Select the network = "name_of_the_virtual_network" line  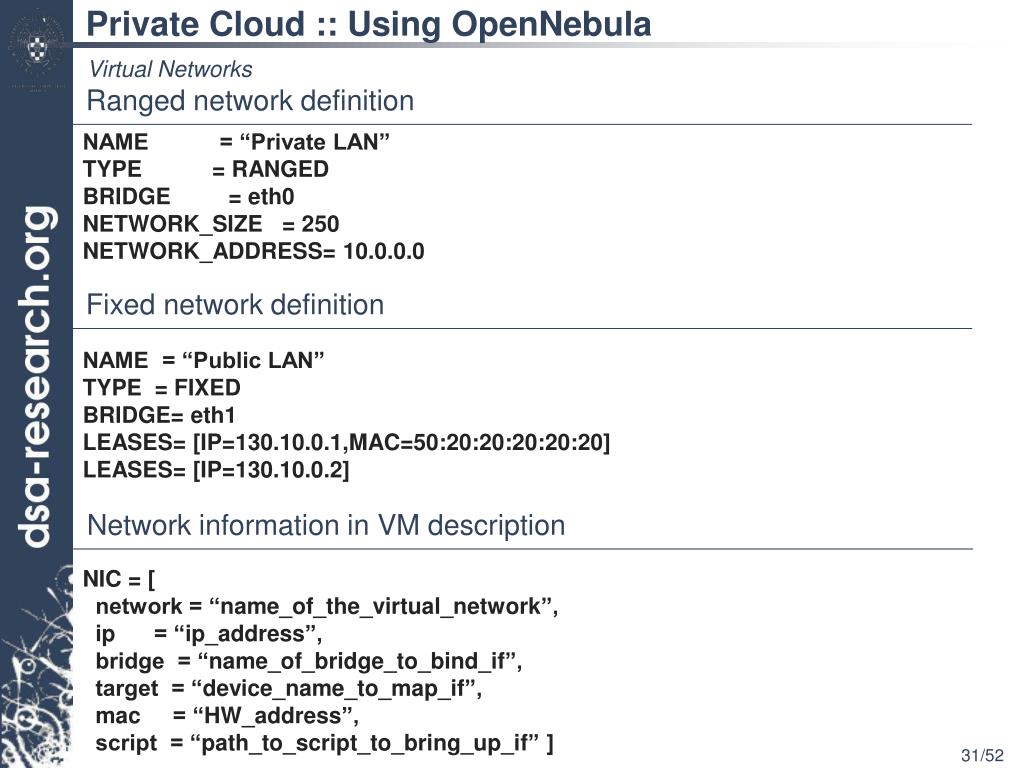[x=327, y=607]
